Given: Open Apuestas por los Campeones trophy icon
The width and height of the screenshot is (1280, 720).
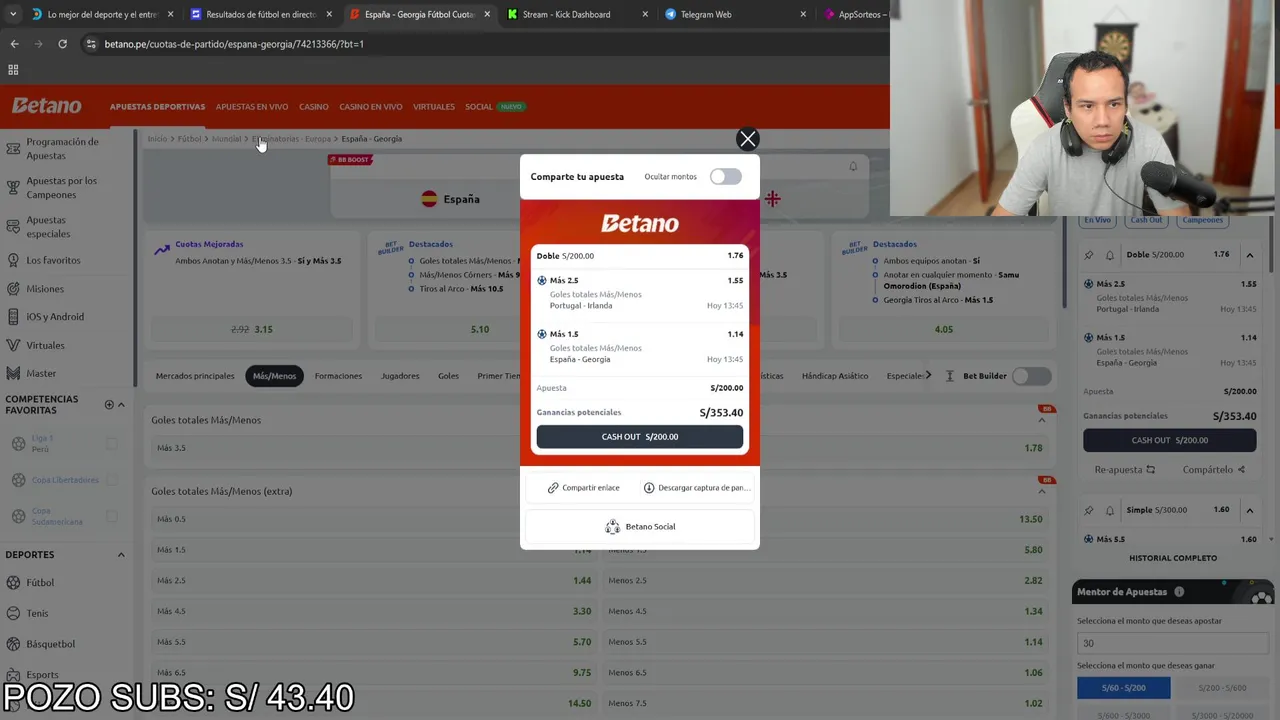Looking at the screenshot, I should [x=13, y=188].
